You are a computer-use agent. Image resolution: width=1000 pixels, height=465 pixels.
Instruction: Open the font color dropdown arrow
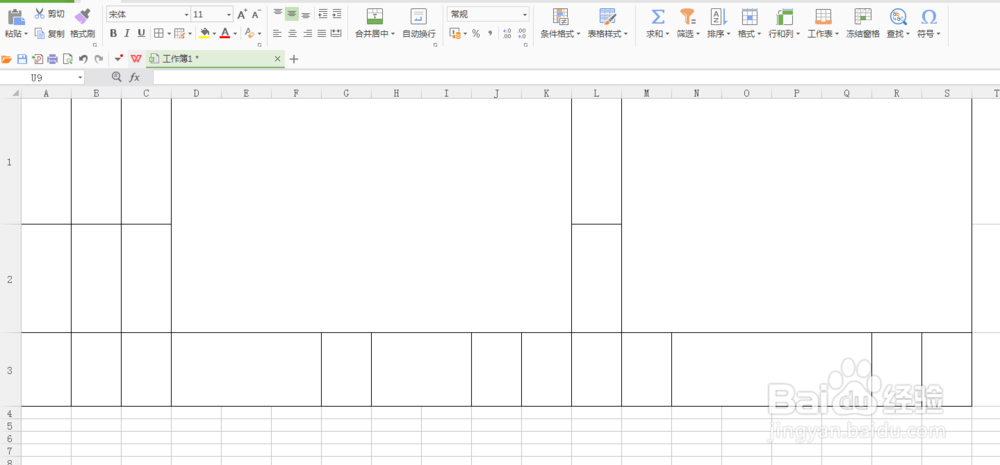tap(235, 33)
